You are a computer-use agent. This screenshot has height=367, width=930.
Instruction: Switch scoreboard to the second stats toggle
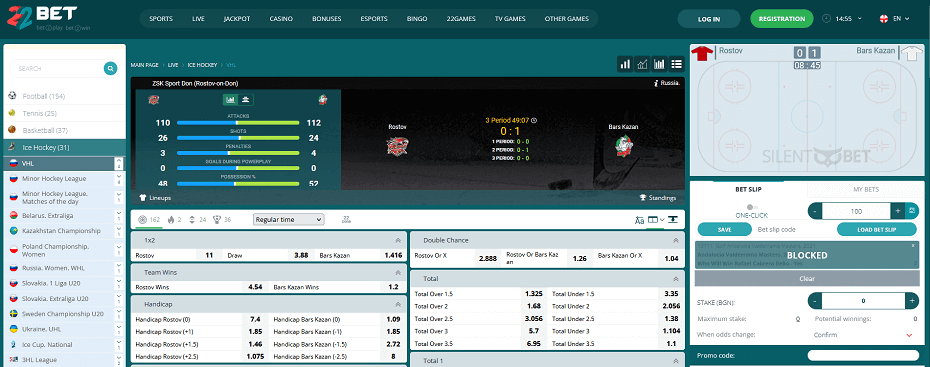[x=244, y=100]
